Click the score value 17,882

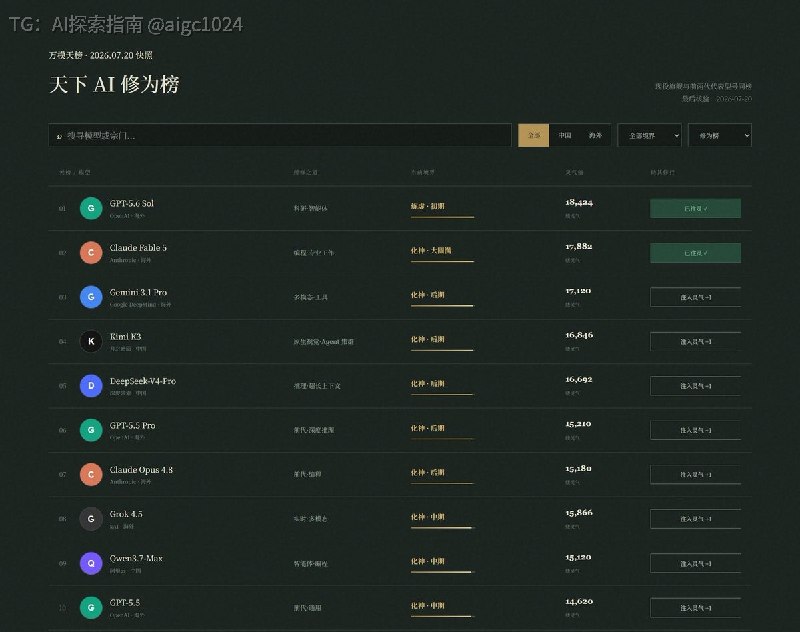coord(579,246)
